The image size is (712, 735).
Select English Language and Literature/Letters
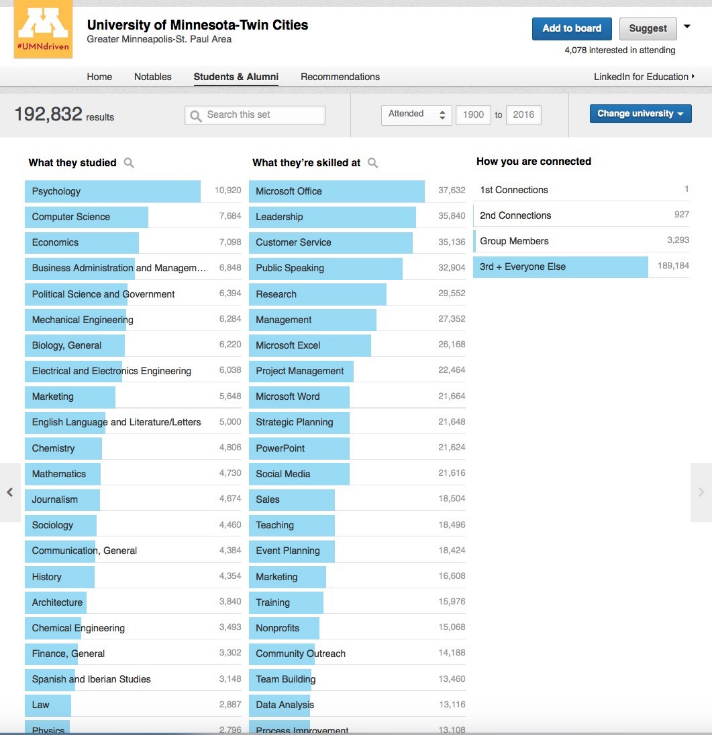coord(133,422)
